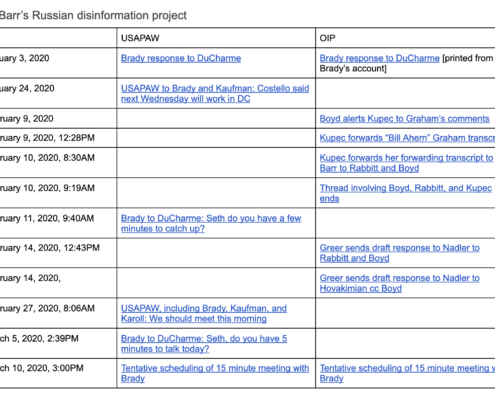Screen dimensions: 495x400
Task: Click 'Brady to DuCharme: Seth, do you have 5' link
Action: coord(204,344)
